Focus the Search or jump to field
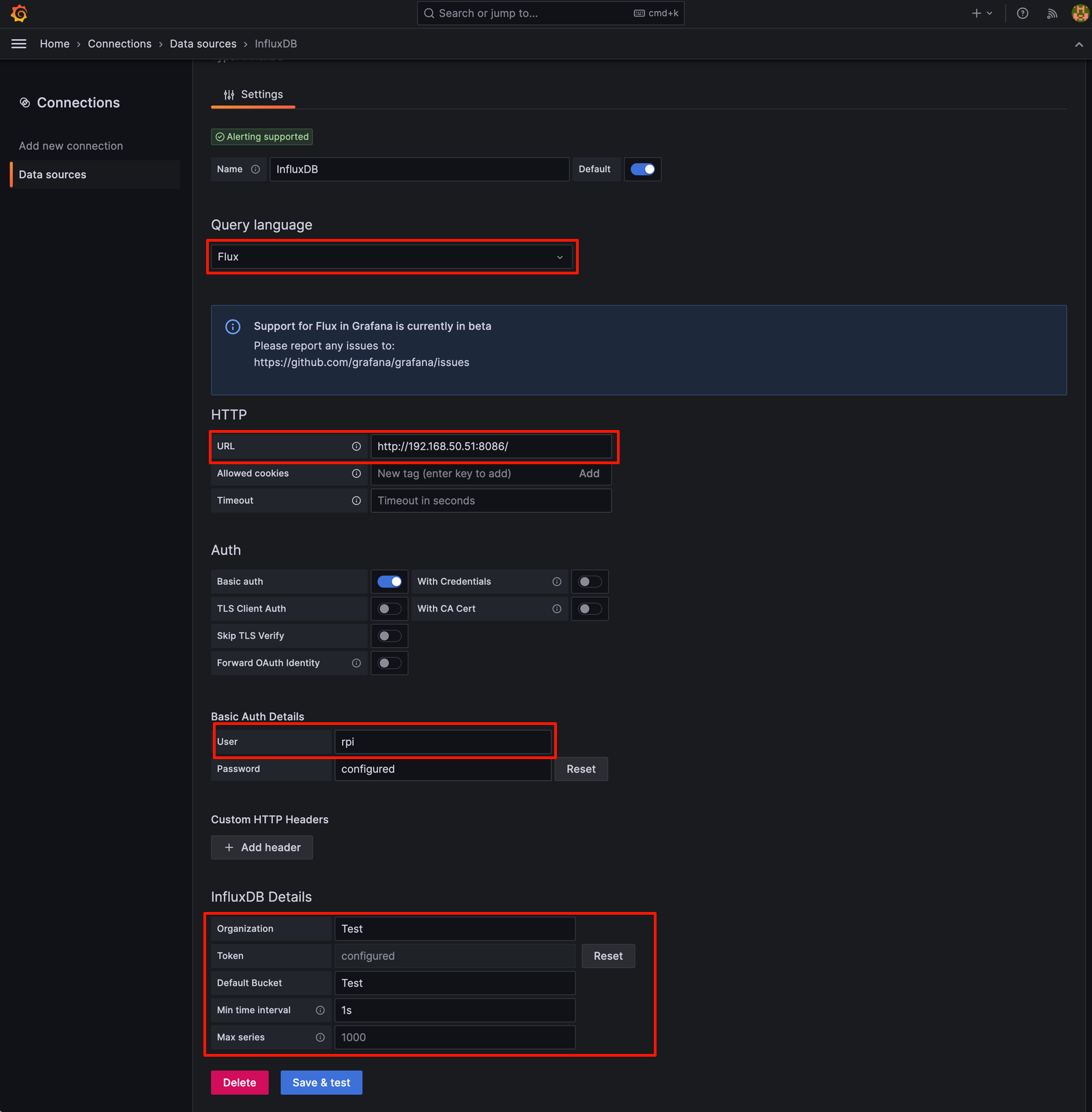Screen dimensions: 1092x1112 click(551, 13)
